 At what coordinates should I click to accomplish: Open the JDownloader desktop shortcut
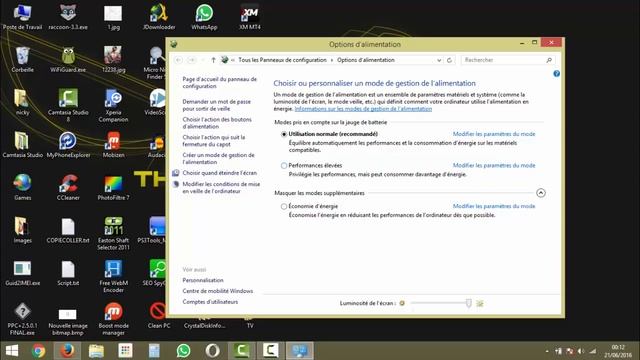(x=159, y=17)
